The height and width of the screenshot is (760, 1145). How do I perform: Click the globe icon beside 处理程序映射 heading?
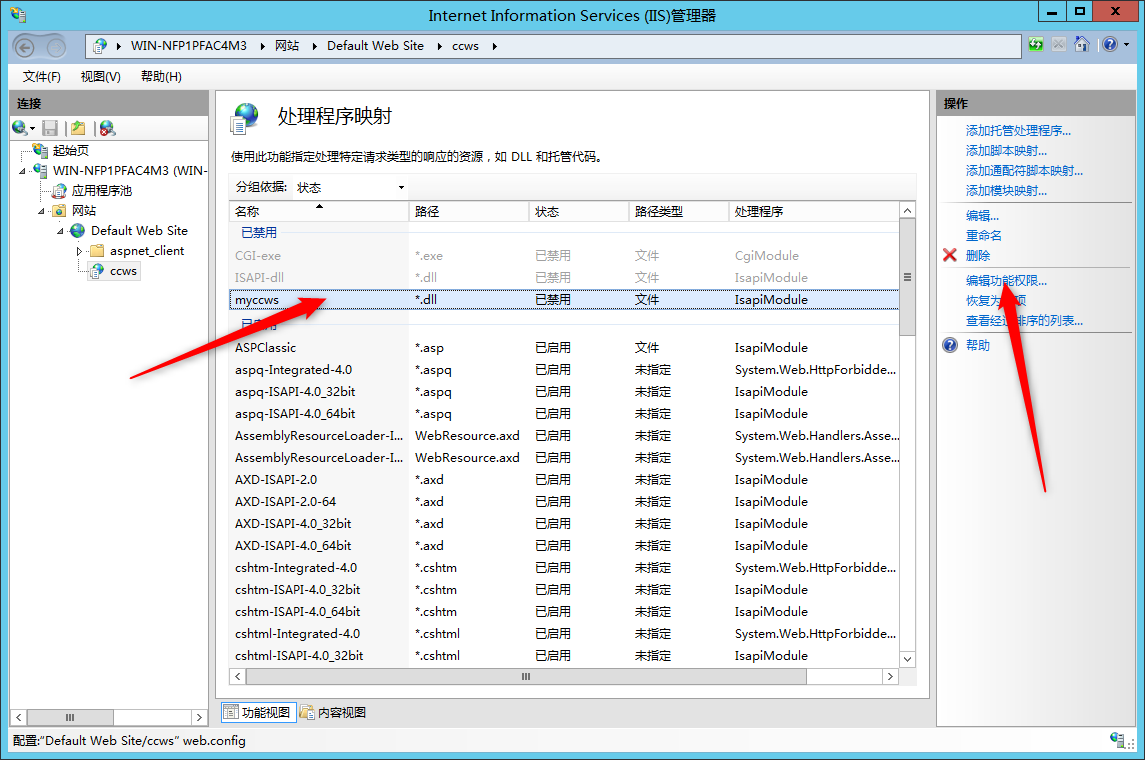[245, 118]
